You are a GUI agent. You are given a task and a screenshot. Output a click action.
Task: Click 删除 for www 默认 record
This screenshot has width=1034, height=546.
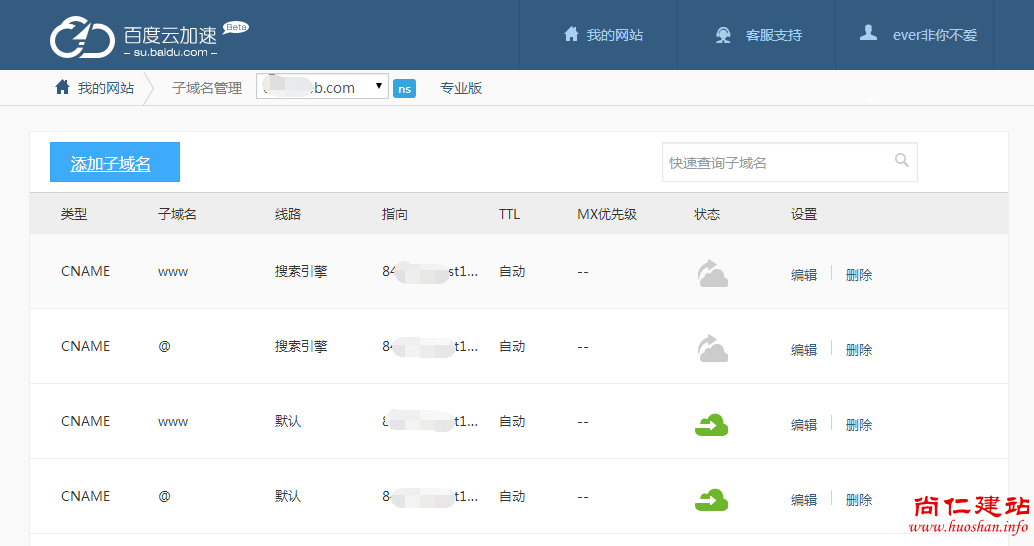(858, 424)
